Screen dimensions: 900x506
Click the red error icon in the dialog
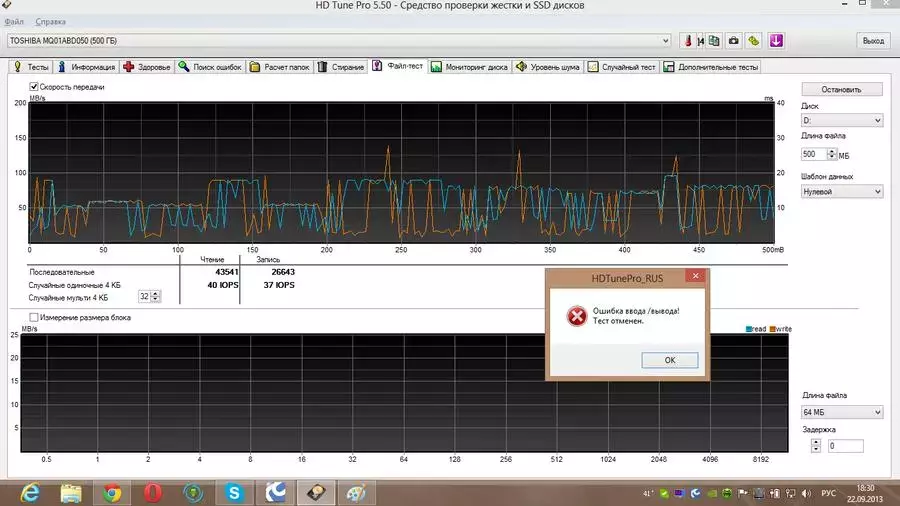point(576,316)
